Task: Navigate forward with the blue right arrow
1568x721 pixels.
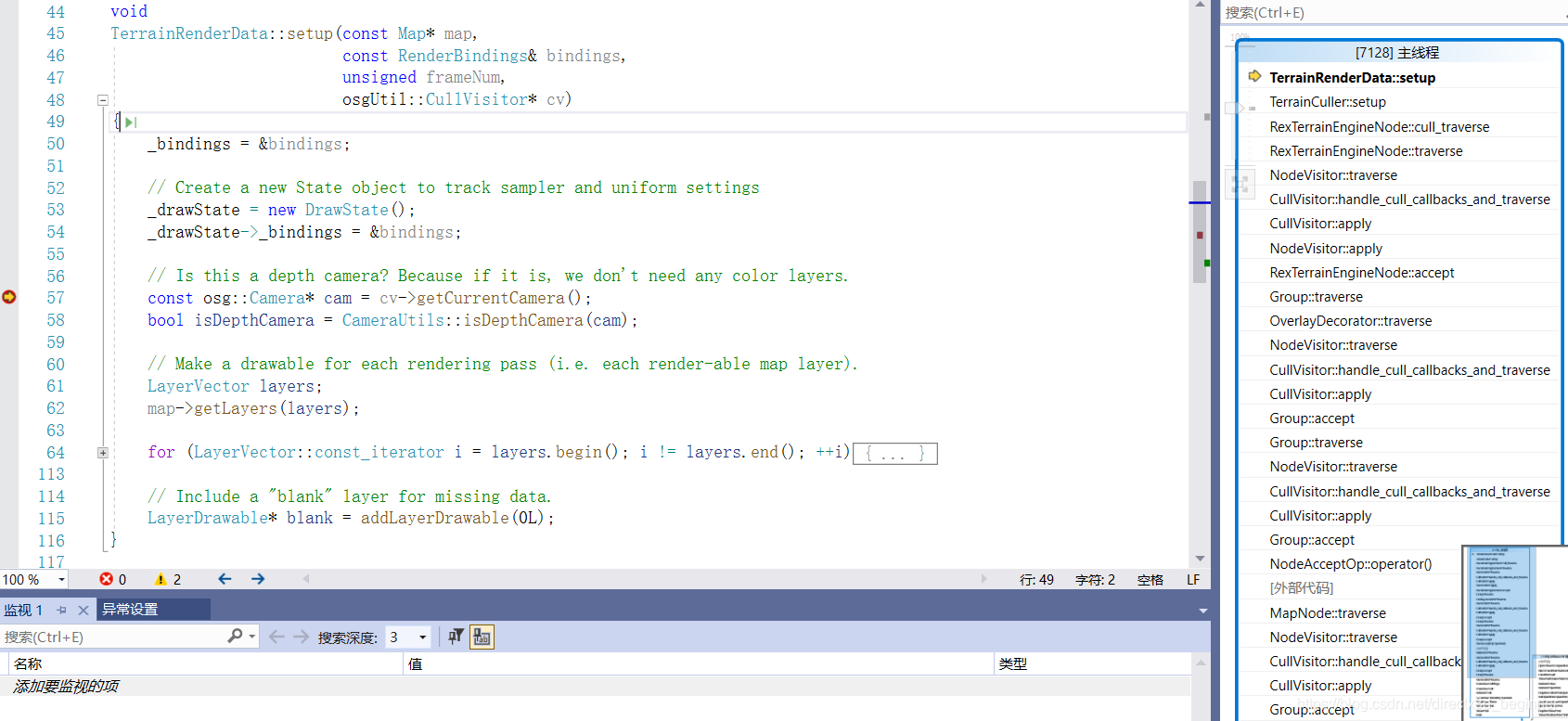Action: (258, 579)
